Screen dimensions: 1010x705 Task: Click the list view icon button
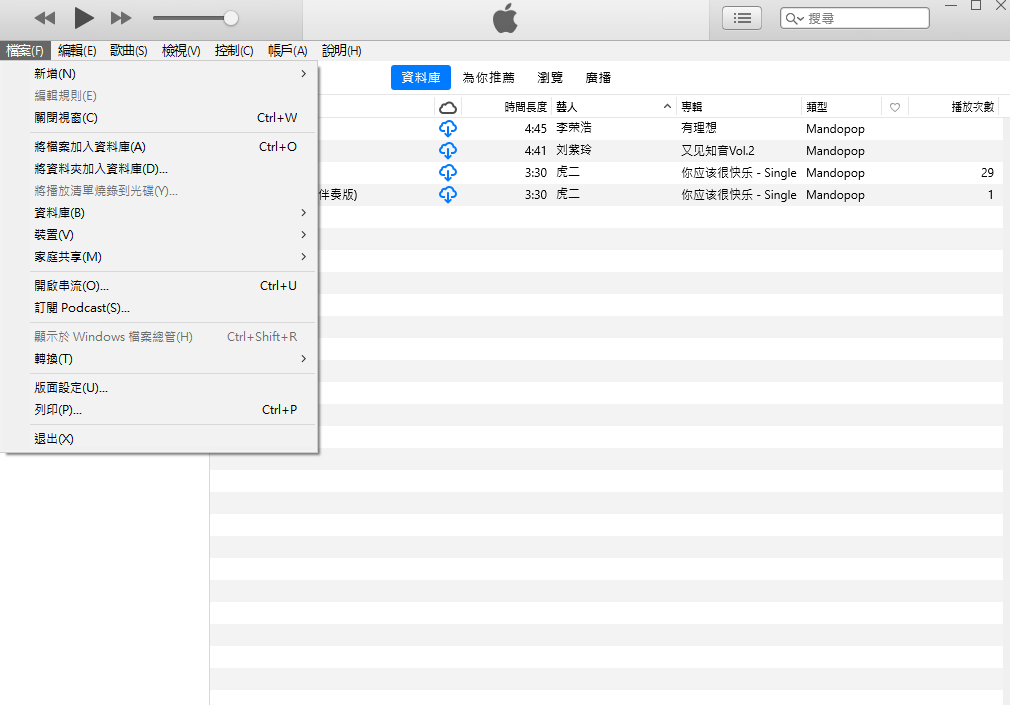tap(742, 18)
